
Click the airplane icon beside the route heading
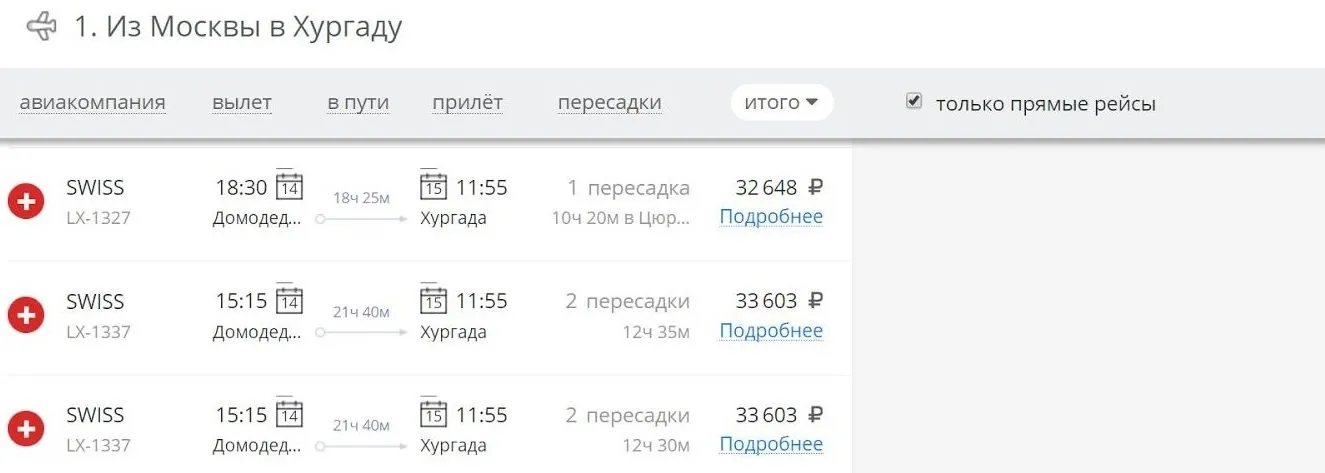click(41, 27)
